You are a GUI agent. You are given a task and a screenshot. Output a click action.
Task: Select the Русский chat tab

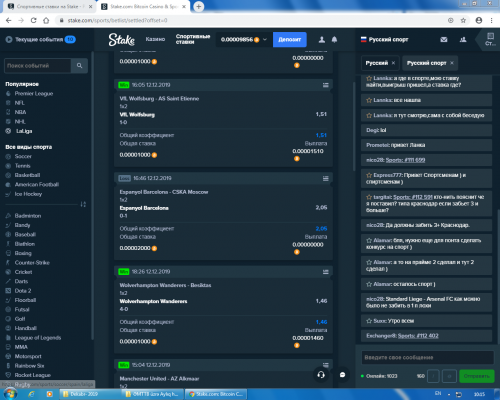click(377, 63)
